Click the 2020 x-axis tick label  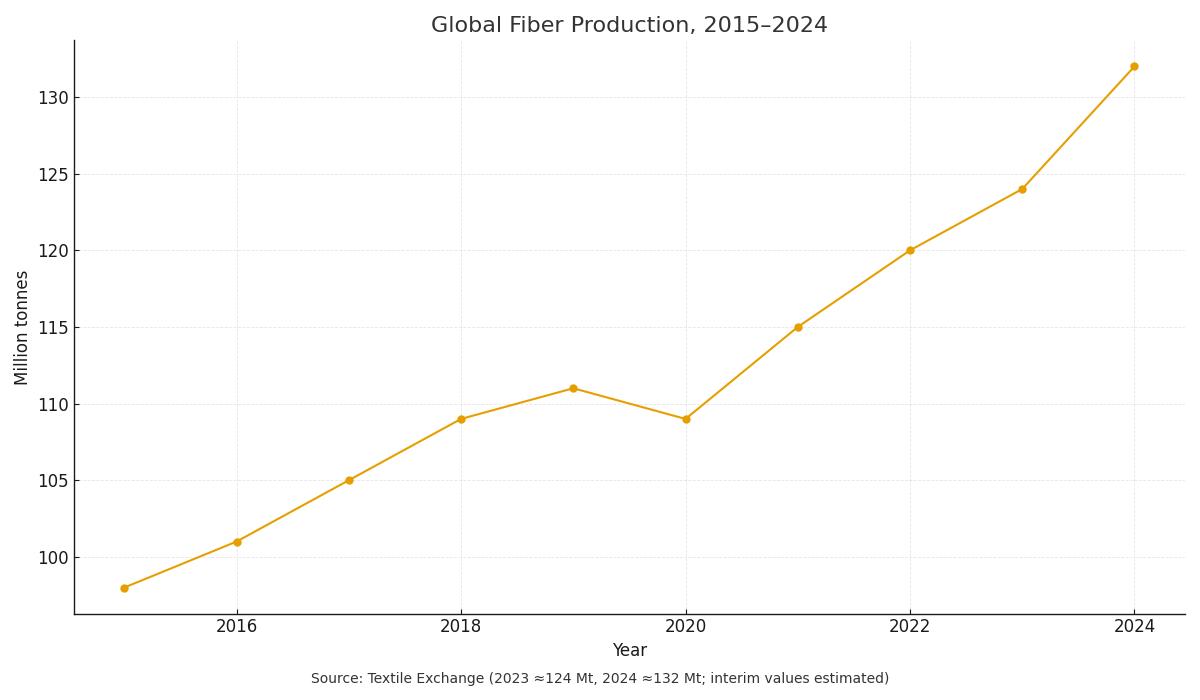click(685, 623)
